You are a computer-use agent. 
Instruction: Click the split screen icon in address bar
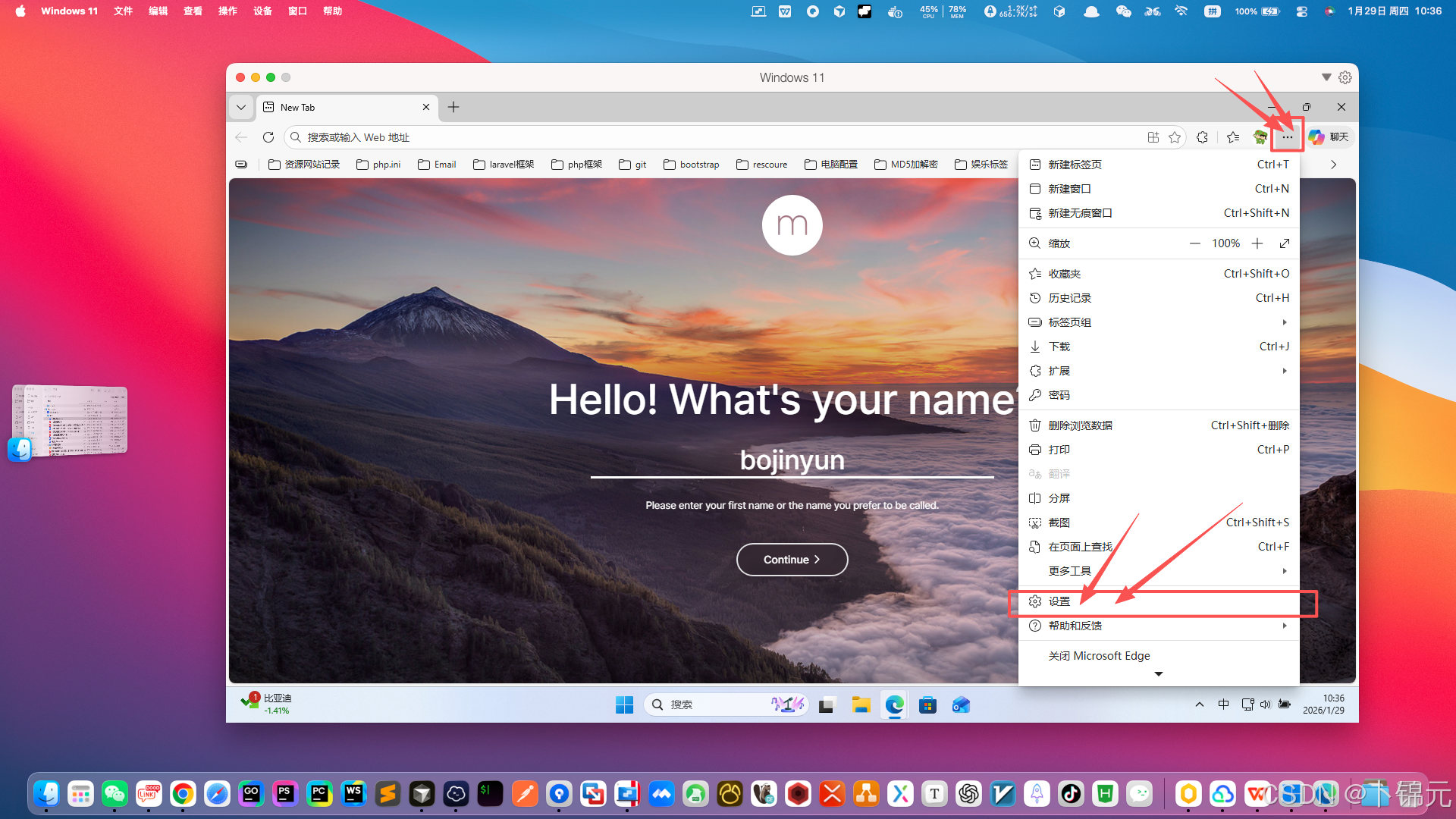point(1153,137)
